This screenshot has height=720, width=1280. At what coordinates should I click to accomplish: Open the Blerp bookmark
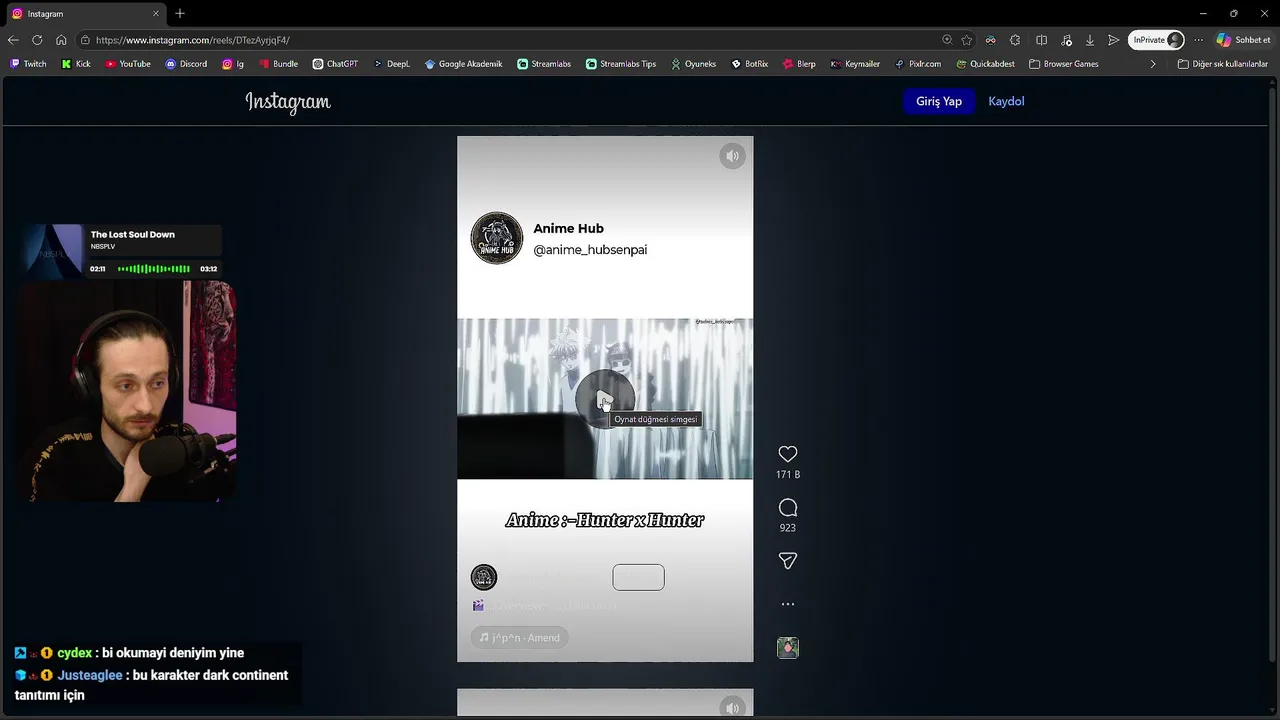coord(799,64)
